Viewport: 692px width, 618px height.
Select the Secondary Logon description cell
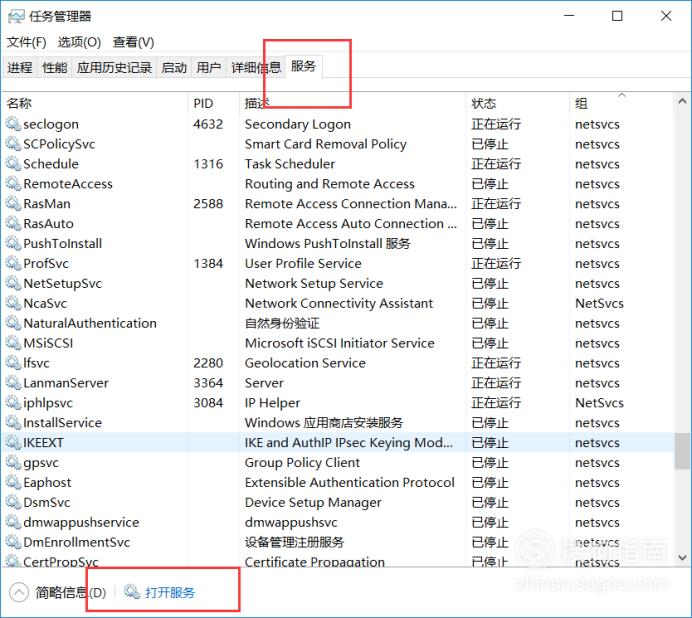[298, 124]
